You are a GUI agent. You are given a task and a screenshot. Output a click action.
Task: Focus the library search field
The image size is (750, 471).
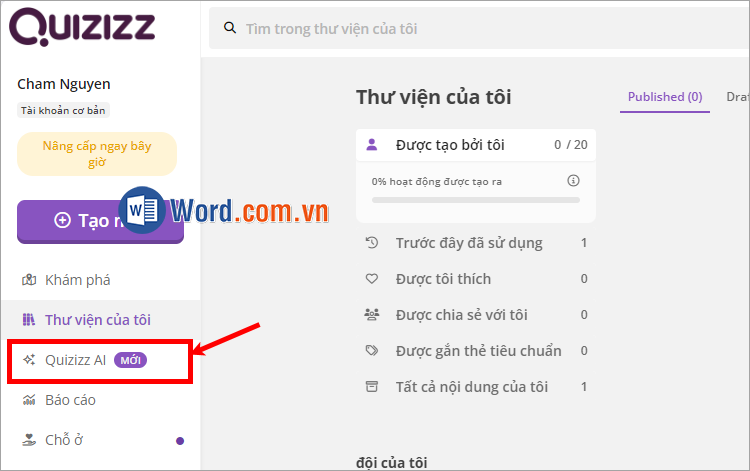coord(478,29)
